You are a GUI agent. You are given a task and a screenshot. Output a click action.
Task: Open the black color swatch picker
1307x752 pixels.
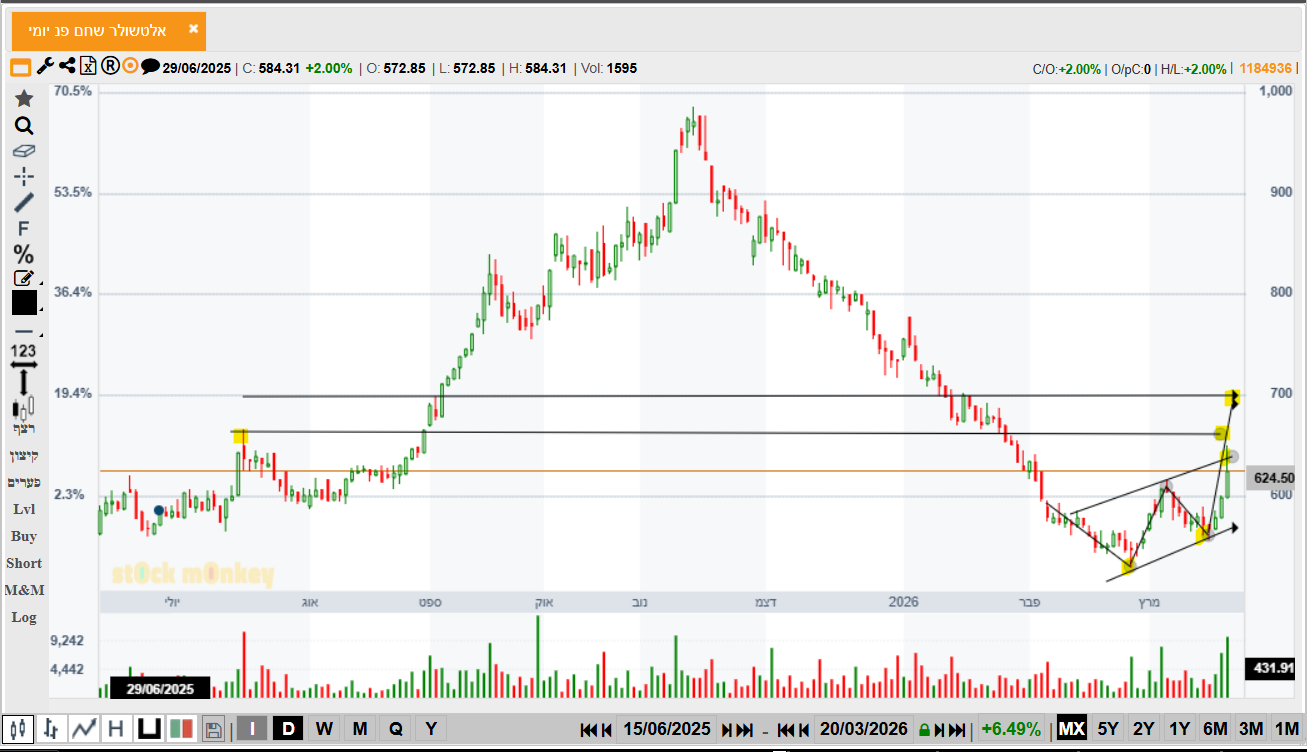[x=24, y=303]
